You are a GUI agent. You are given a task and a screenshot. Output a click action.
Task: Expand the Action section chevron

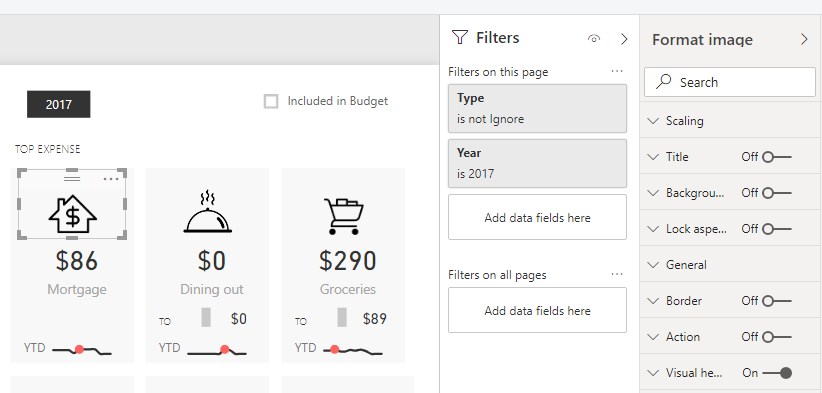[x=653, y=337]
